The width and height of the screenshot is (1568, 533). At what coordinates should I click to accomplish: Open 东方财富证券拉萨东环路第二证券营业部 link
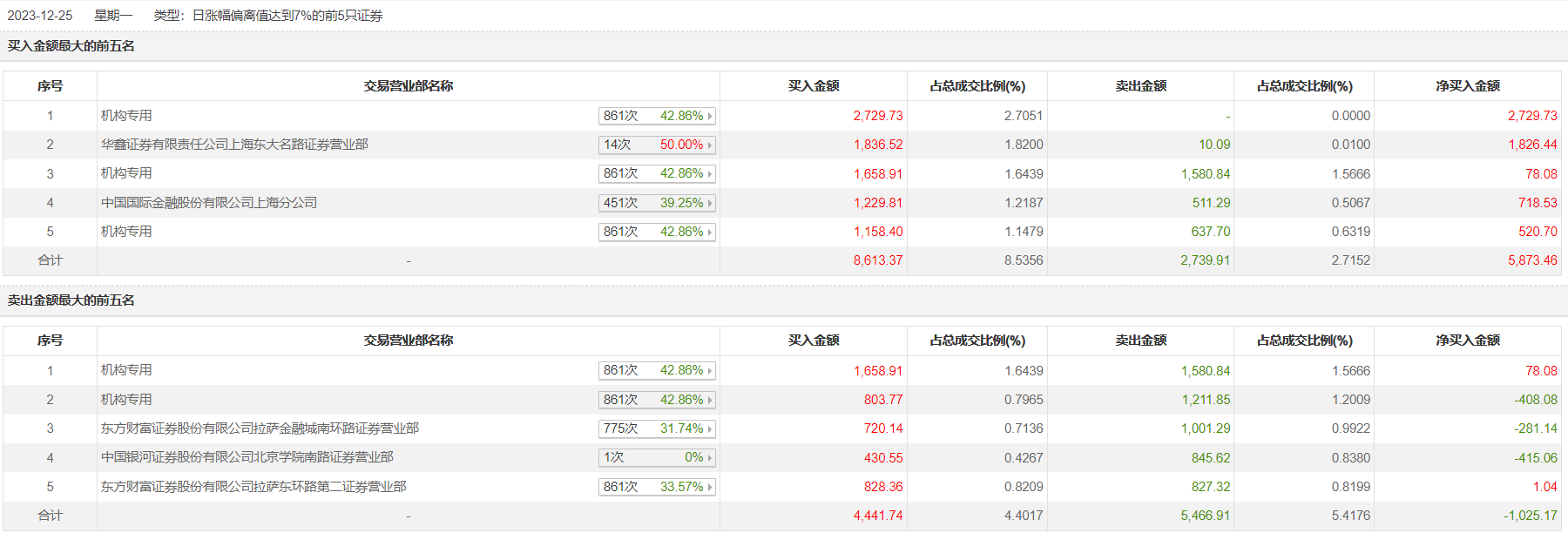(253, 487)
